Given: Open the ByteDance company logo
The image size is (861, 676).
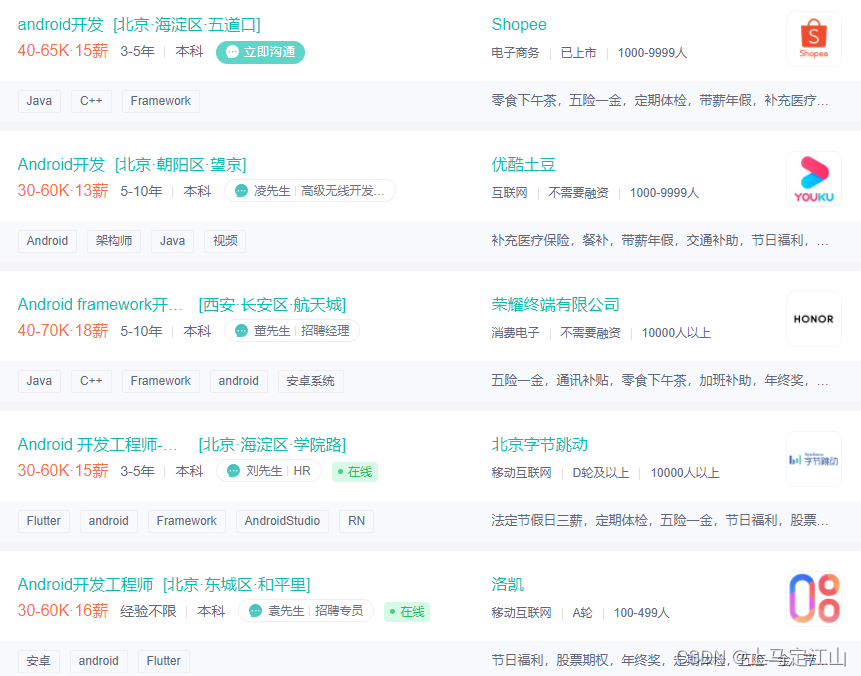Looking at the screenshot, I should tap(814, 459).
